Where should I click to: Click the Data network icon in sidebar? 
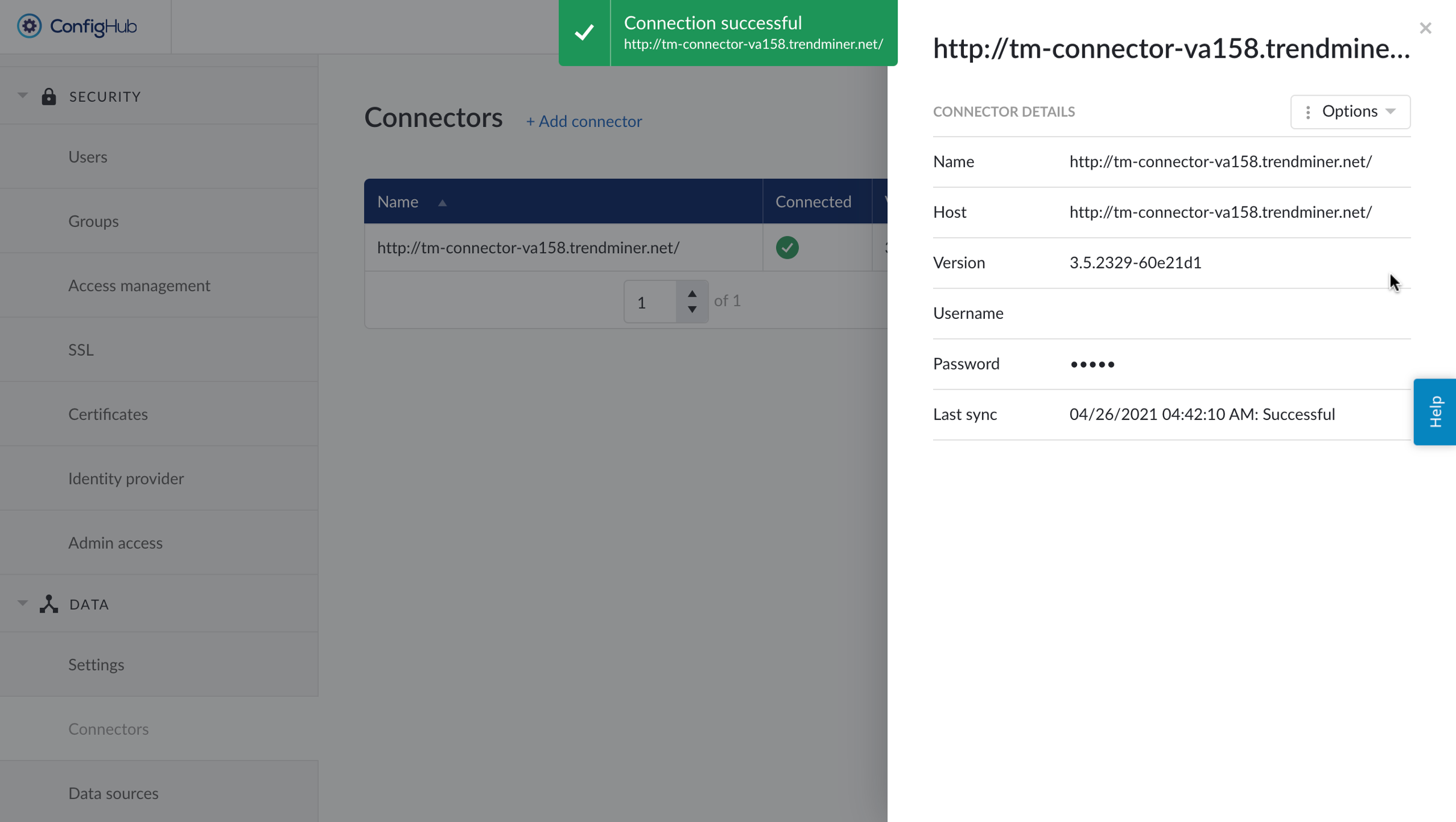pos(48,604)
